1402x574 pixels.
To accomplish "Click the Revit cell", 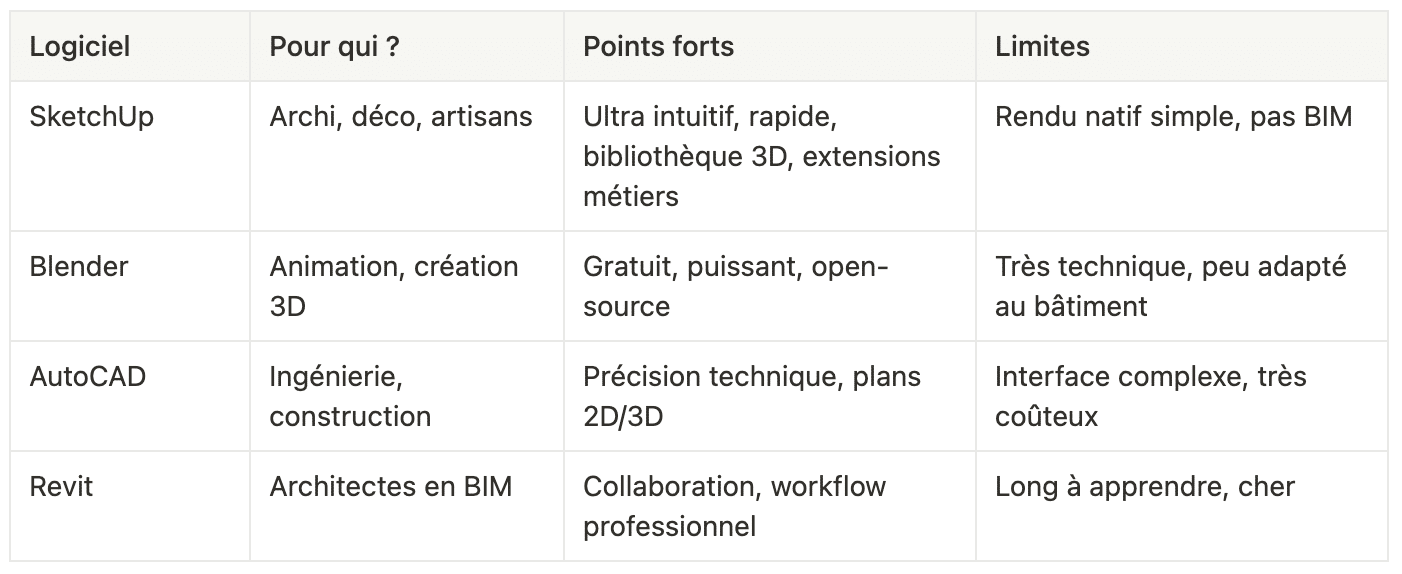I will tap(130, 506).
